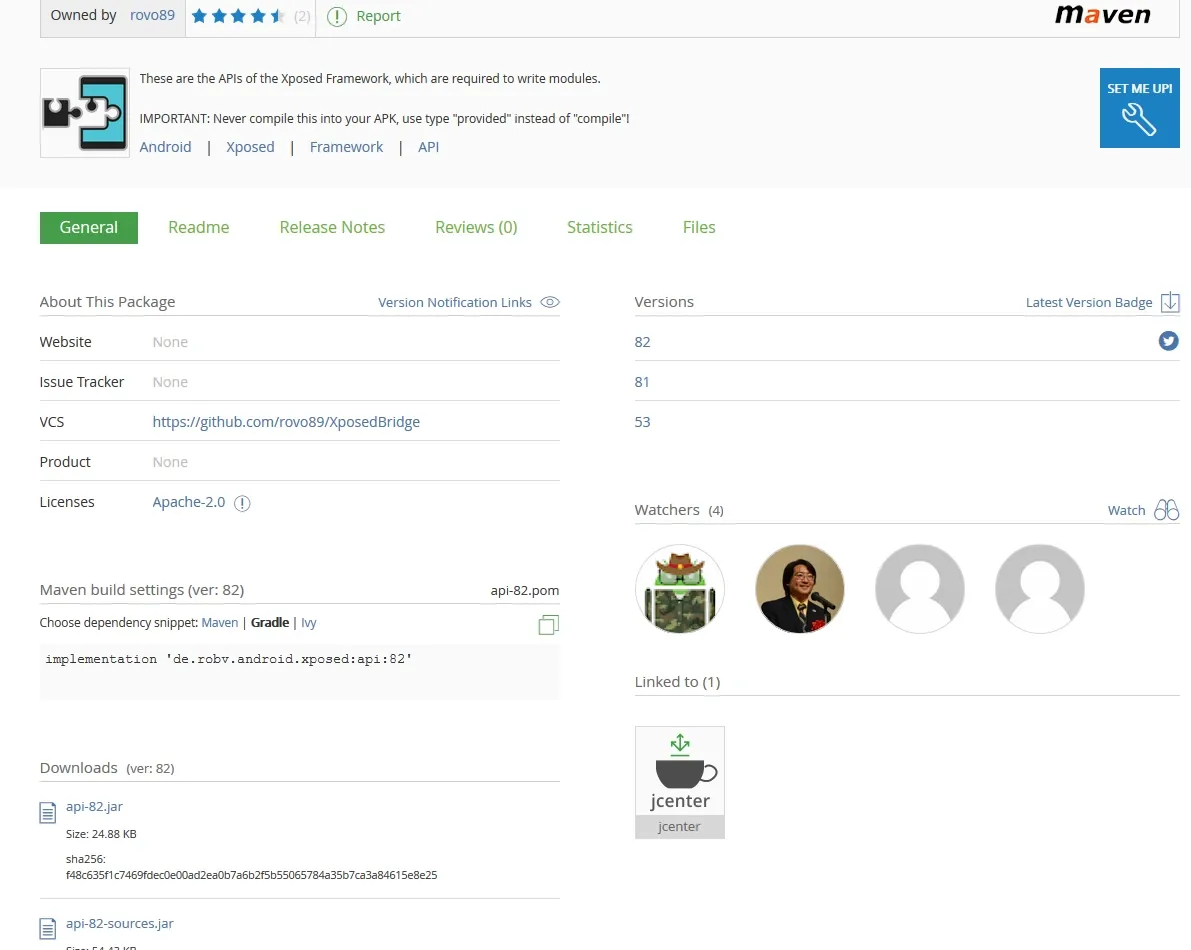The image size is (1191, 950).
Task: Open version 81
Action: pyautogui.click(x=643, y=382)
